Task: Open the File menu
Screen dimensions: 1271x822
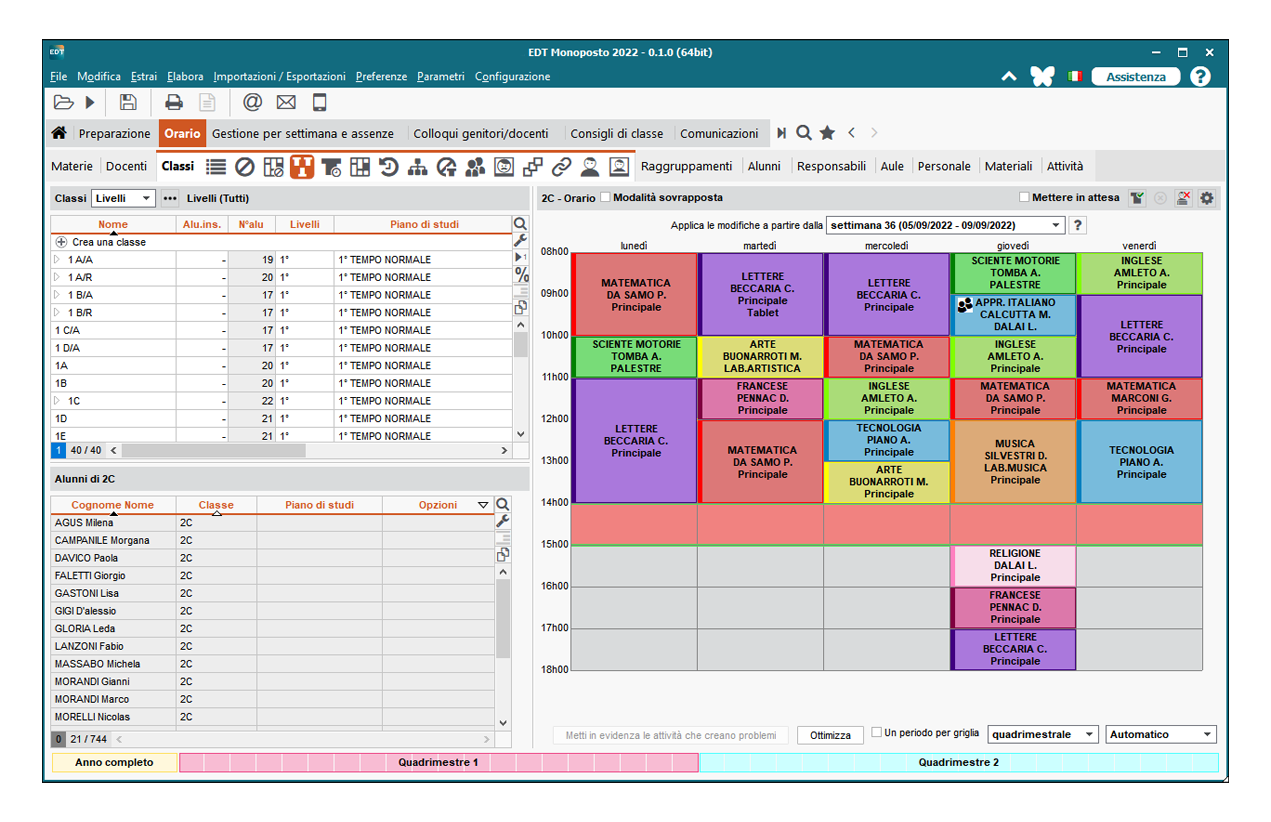Action: (x=58, y=76)
